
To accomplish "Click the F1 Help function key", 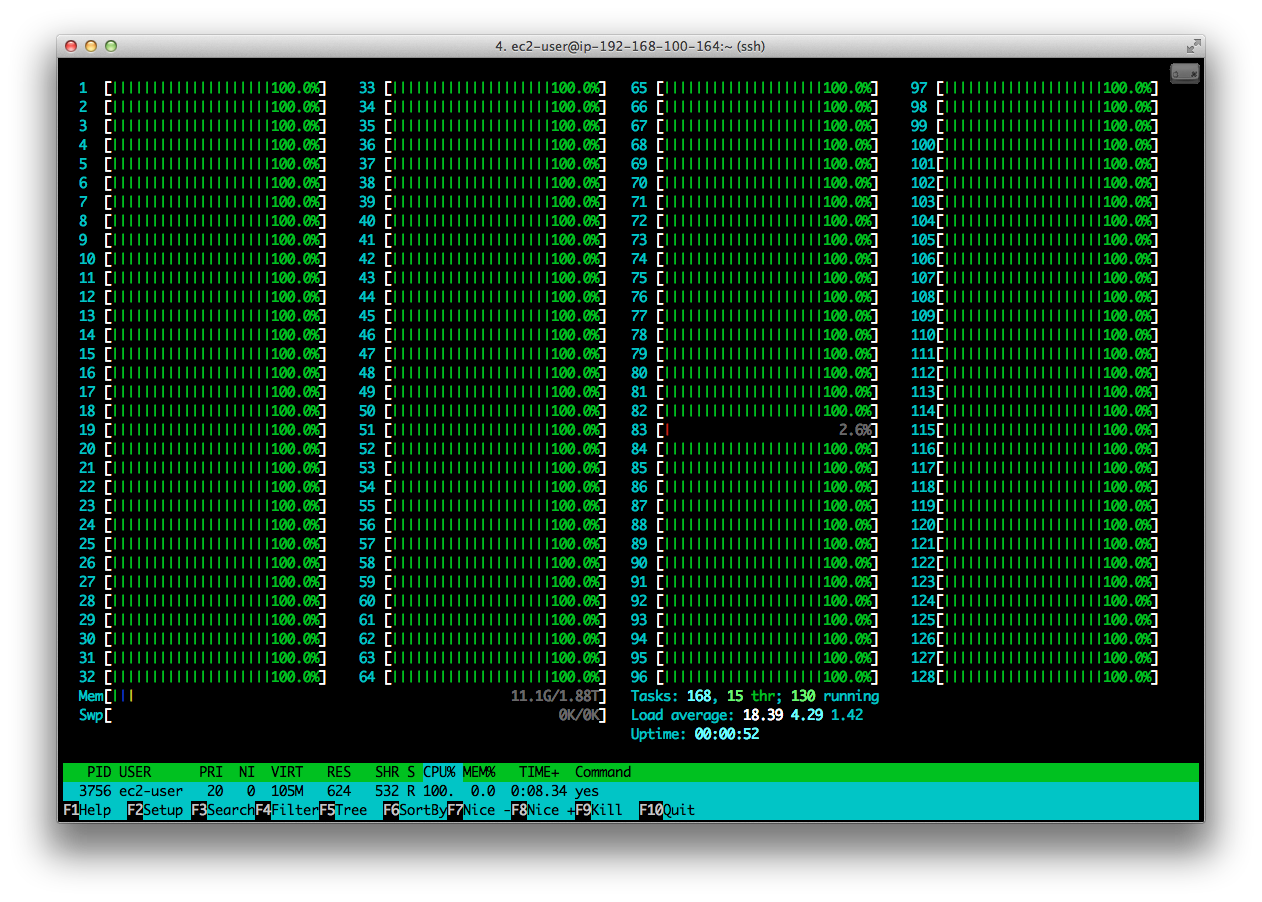I will click(x=87, y=810).
